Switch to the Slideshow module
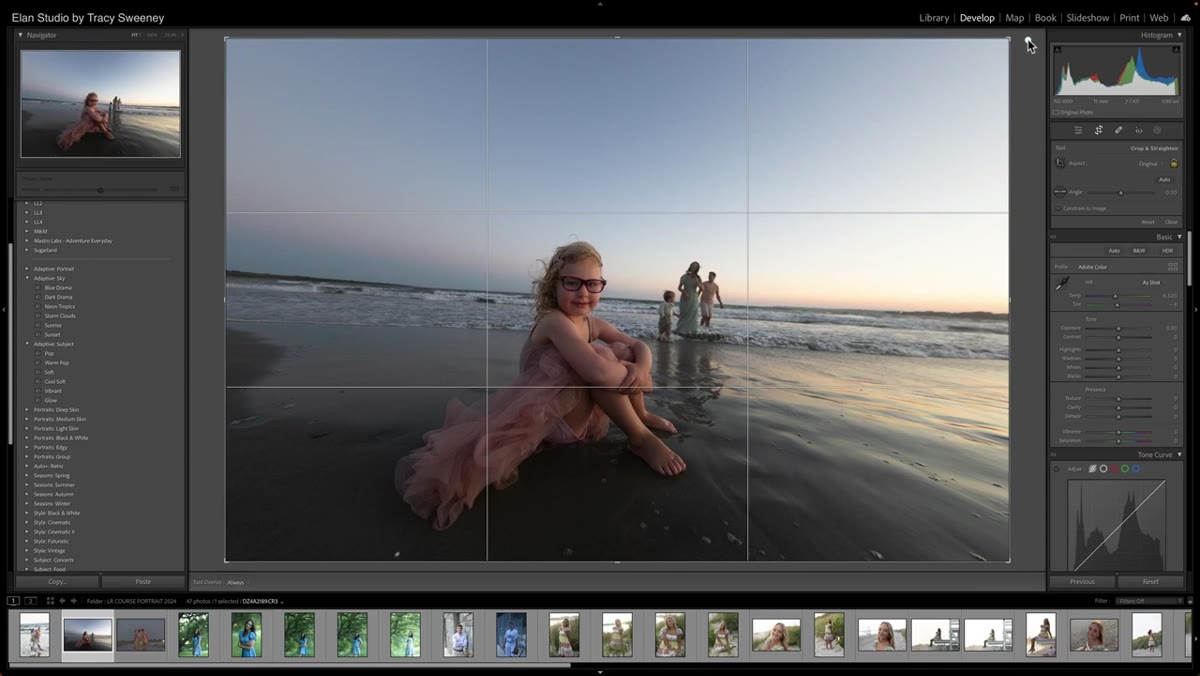 click(1088, 18)
